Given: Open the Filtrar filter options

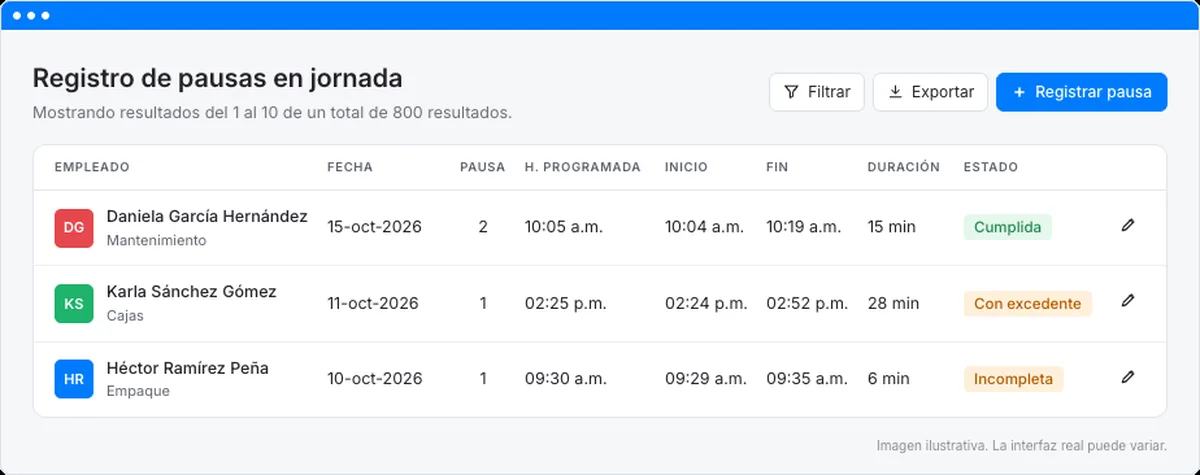Looking at the screenshot, I should (x=817, y=92).
